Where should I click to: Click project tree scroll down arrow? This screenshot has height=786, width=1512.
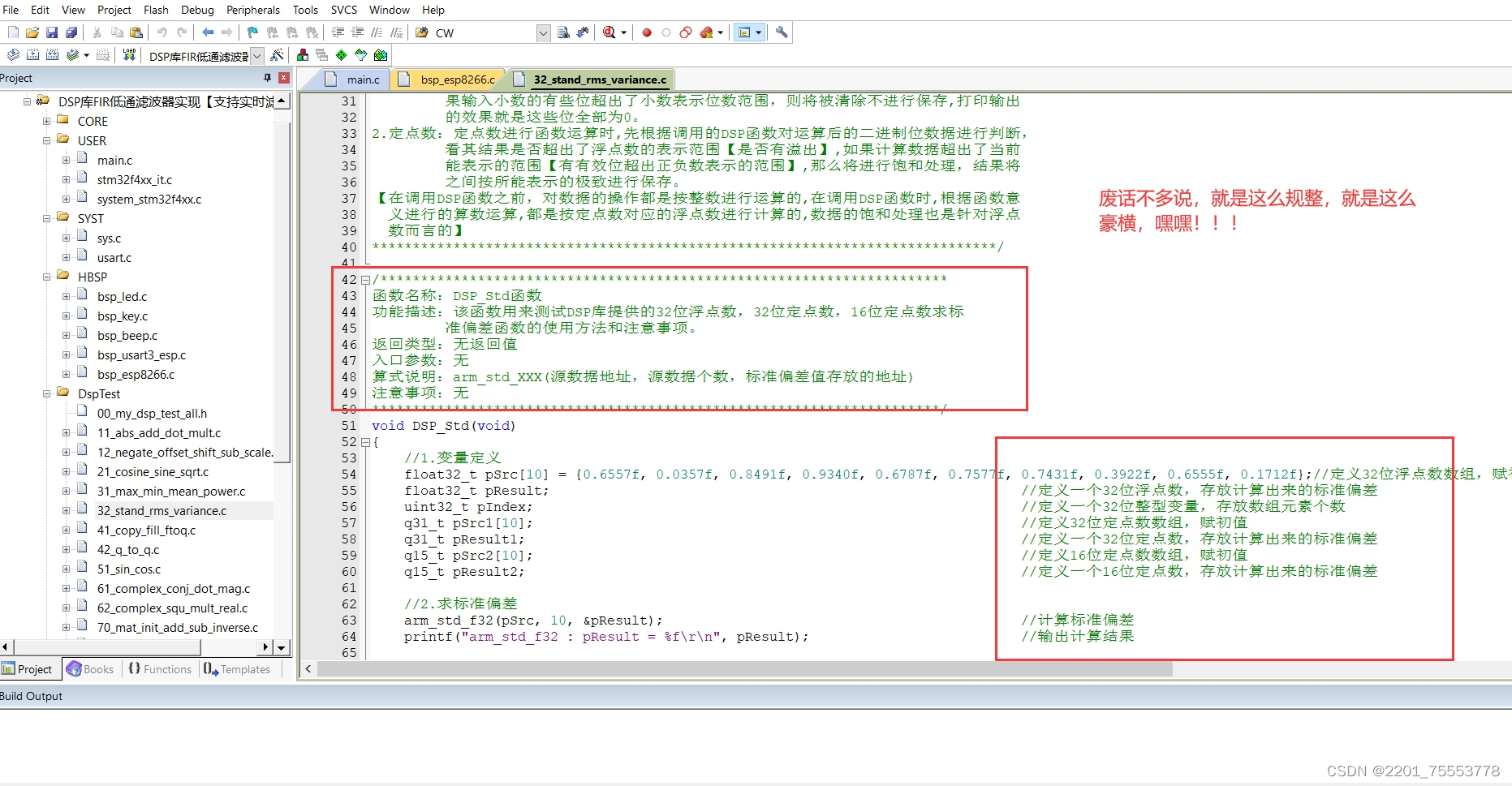click(x=282, y=647)
